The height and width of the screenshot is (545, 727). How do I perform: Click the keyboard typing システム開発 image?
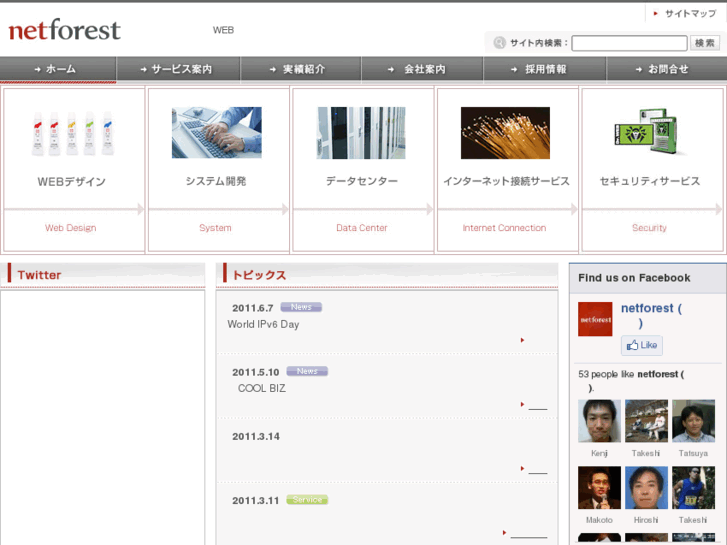pyautogui.click(x=217, y=133)
